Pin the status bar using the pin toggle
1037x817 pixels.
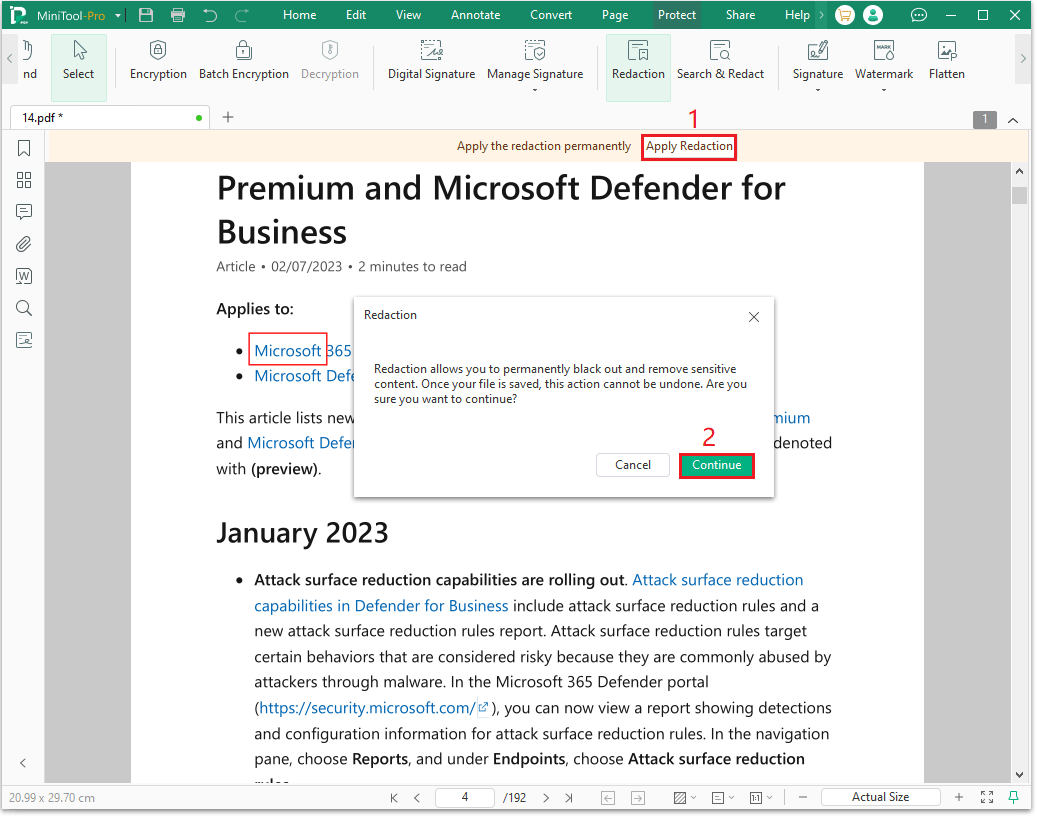coord(1014,796)
